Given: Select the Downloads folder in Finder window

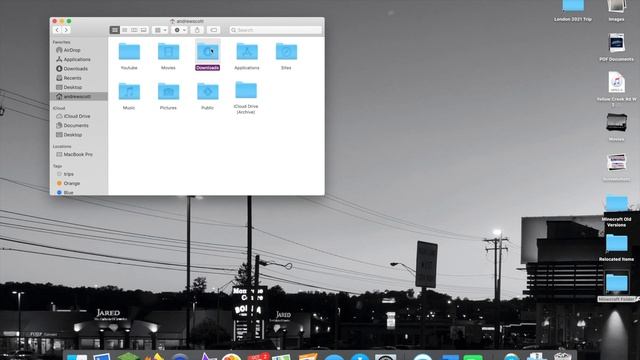Looking at the screenshot, I should 208,56.
